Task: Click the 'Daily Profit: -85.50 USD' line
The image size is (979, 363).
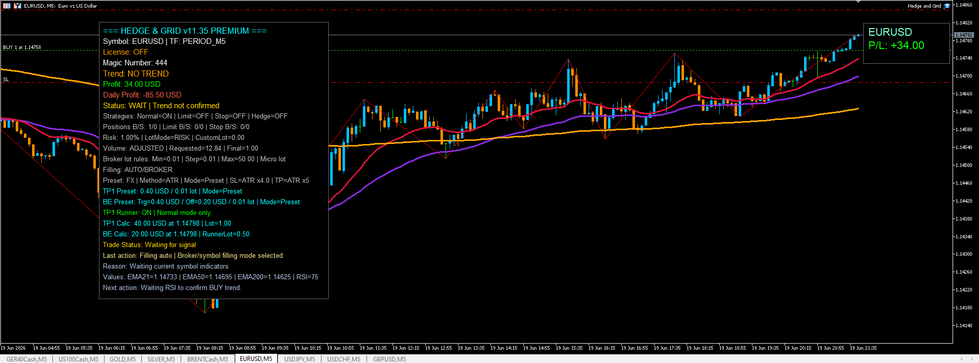Action: [x=142, y=95]
